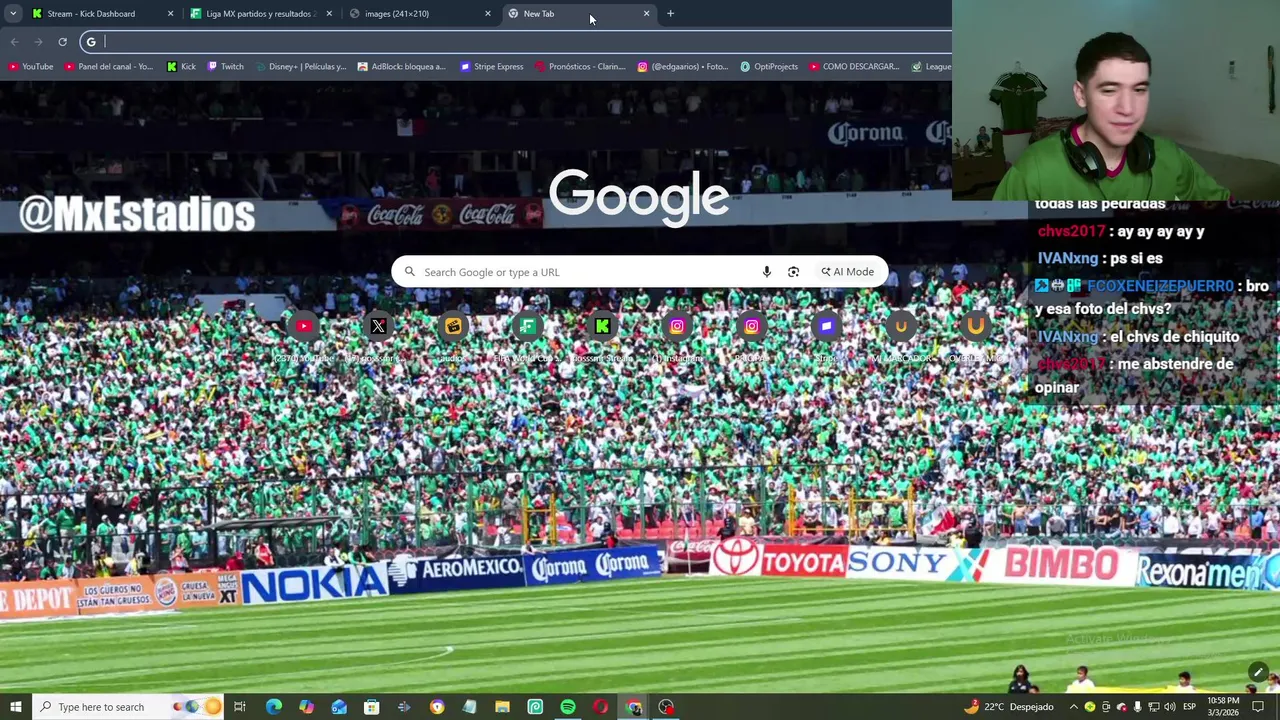1280x720 pixels.
Task: Open the Windows notification center
Action: [1258, 707]
